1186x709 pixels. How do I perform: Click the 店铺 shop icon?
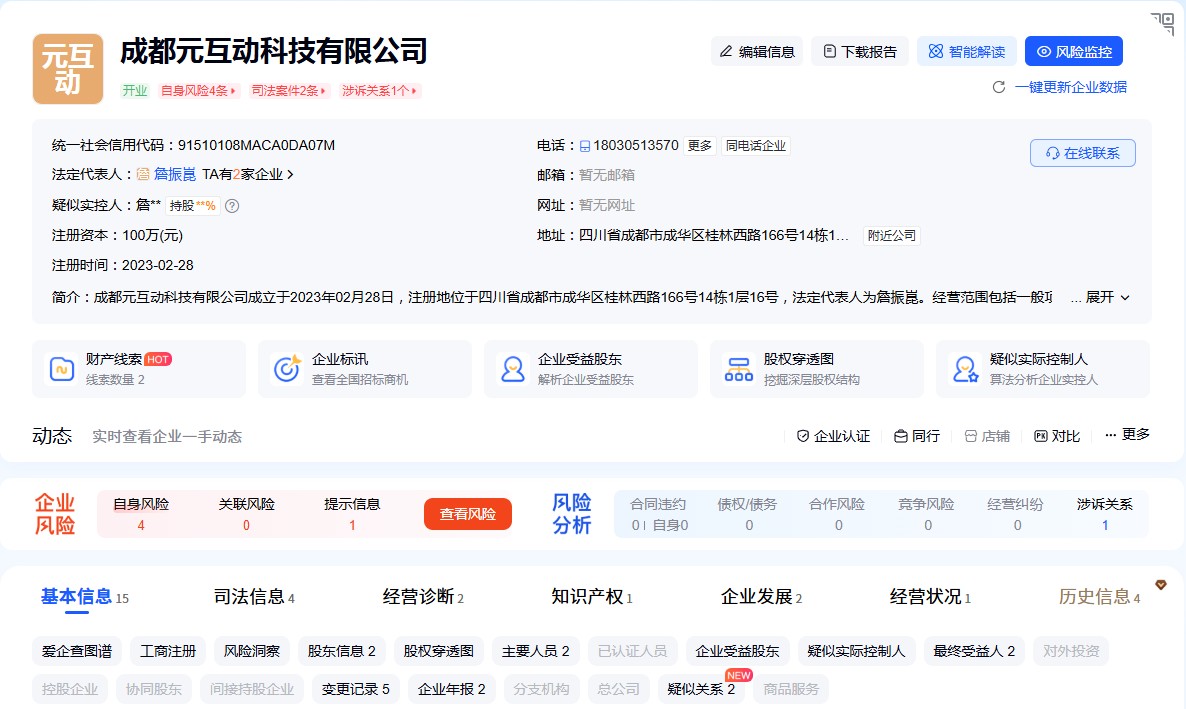[970, 437]
